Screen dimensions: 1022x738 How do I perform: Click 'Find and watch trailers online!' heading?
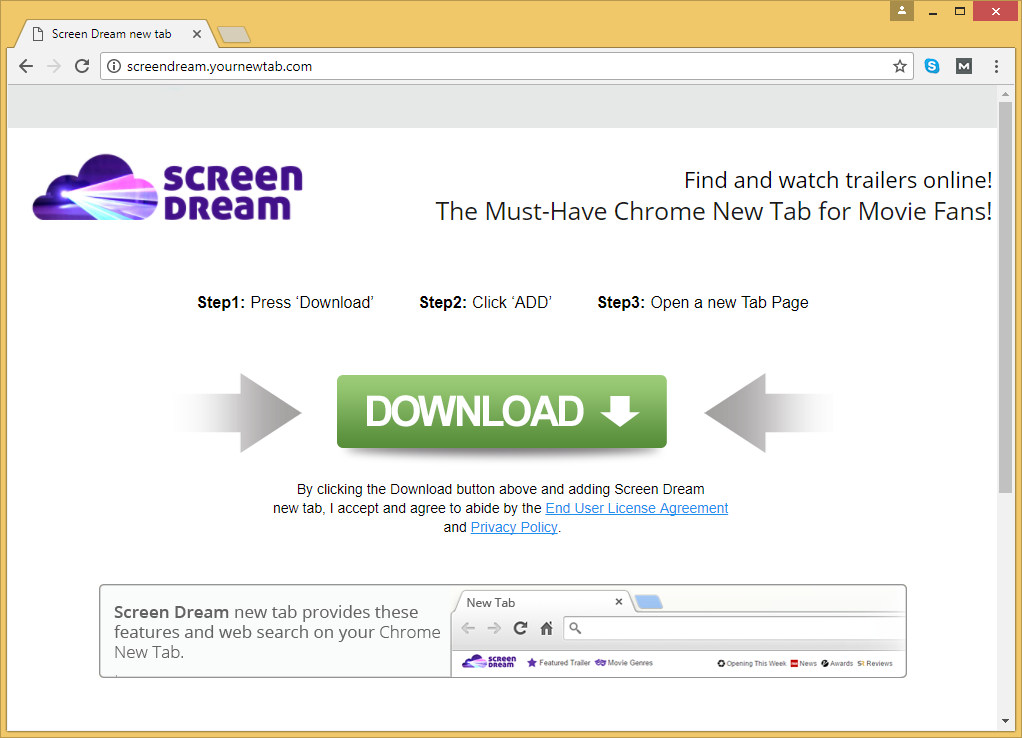[x=838, y=180]
